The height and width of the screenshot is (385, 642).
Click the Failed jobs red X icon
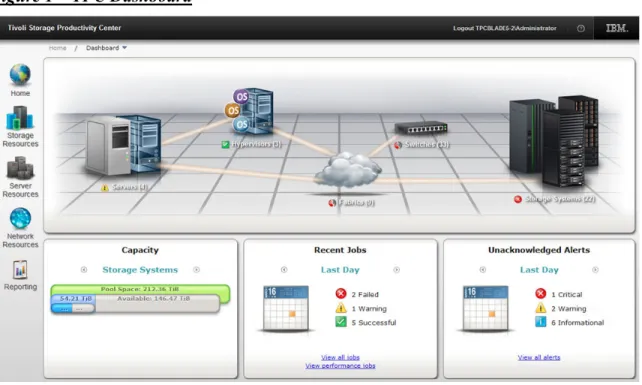(341, 294)
